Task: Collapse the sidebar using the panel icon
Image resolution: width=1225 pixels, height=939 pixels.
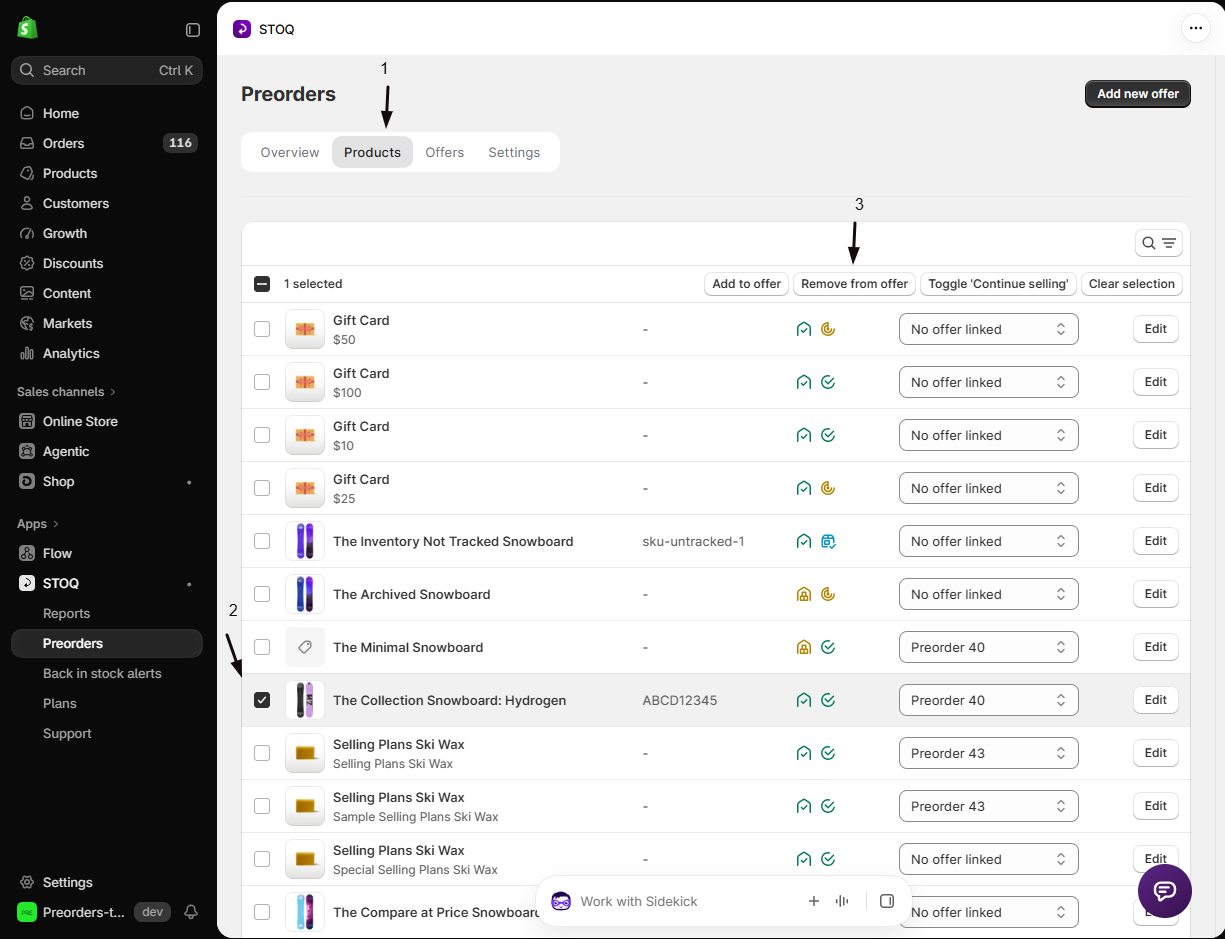Action: point(193,30)
